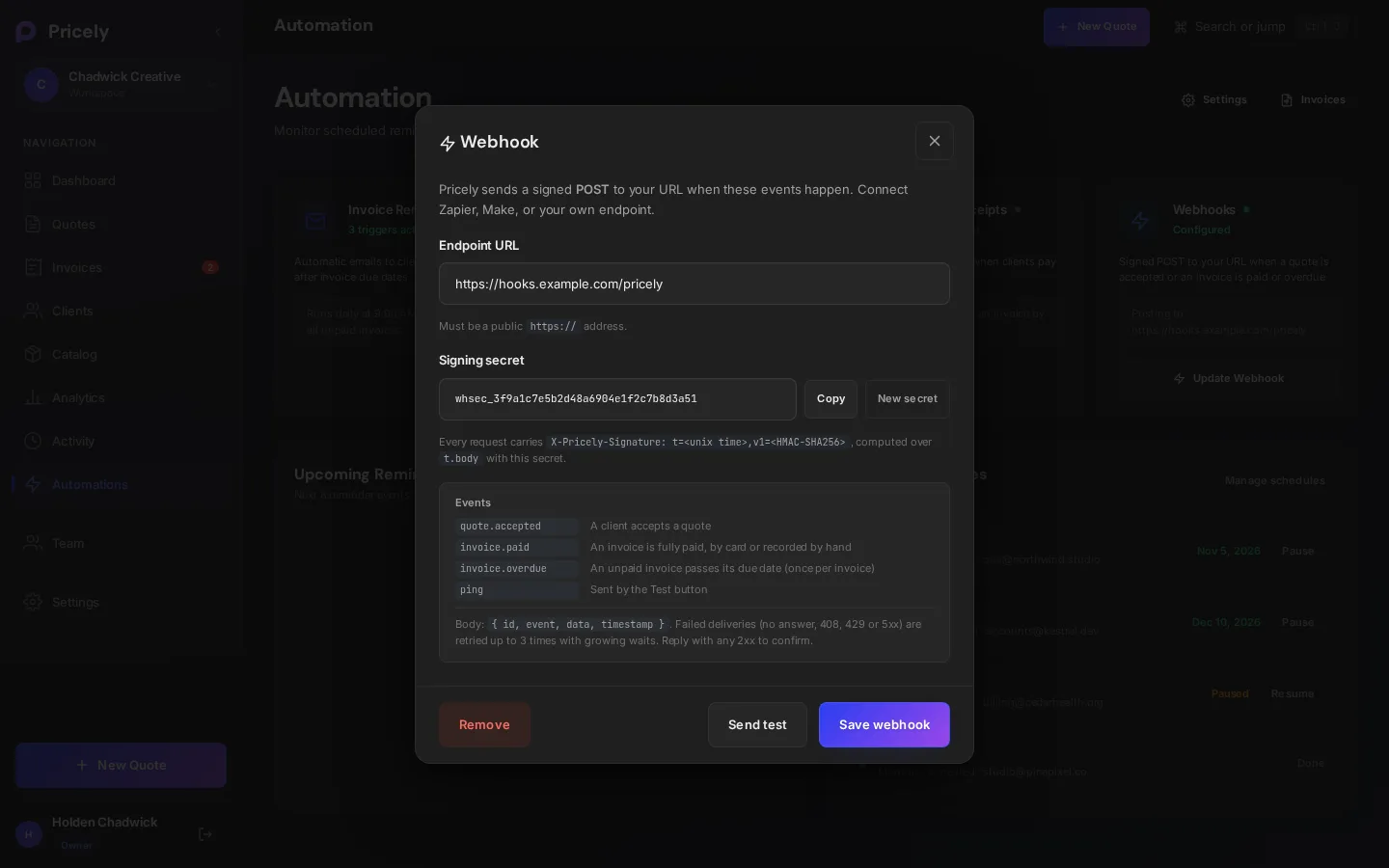Open Quotes in the sidebar
1389x868 pixels.
(x=121, y=224)
